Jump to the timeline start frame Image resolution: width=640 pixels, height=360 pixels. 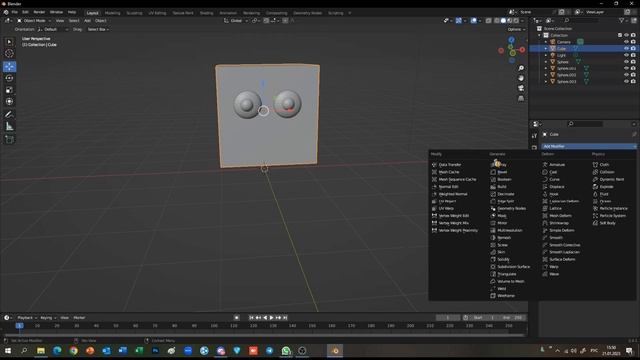coord(251,318)
